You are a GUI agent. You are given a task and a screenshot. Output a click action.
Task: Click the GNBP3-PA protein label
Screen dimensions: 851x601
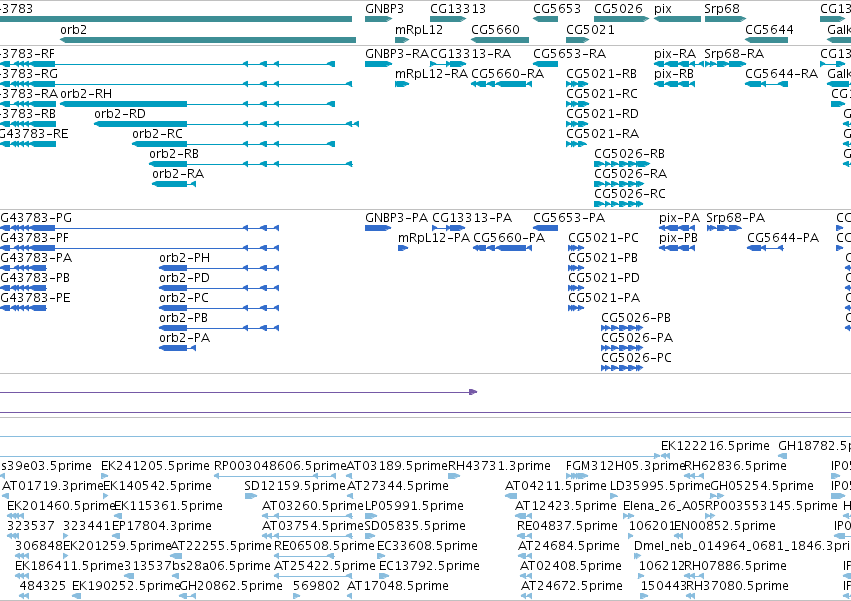pos(397,218)
